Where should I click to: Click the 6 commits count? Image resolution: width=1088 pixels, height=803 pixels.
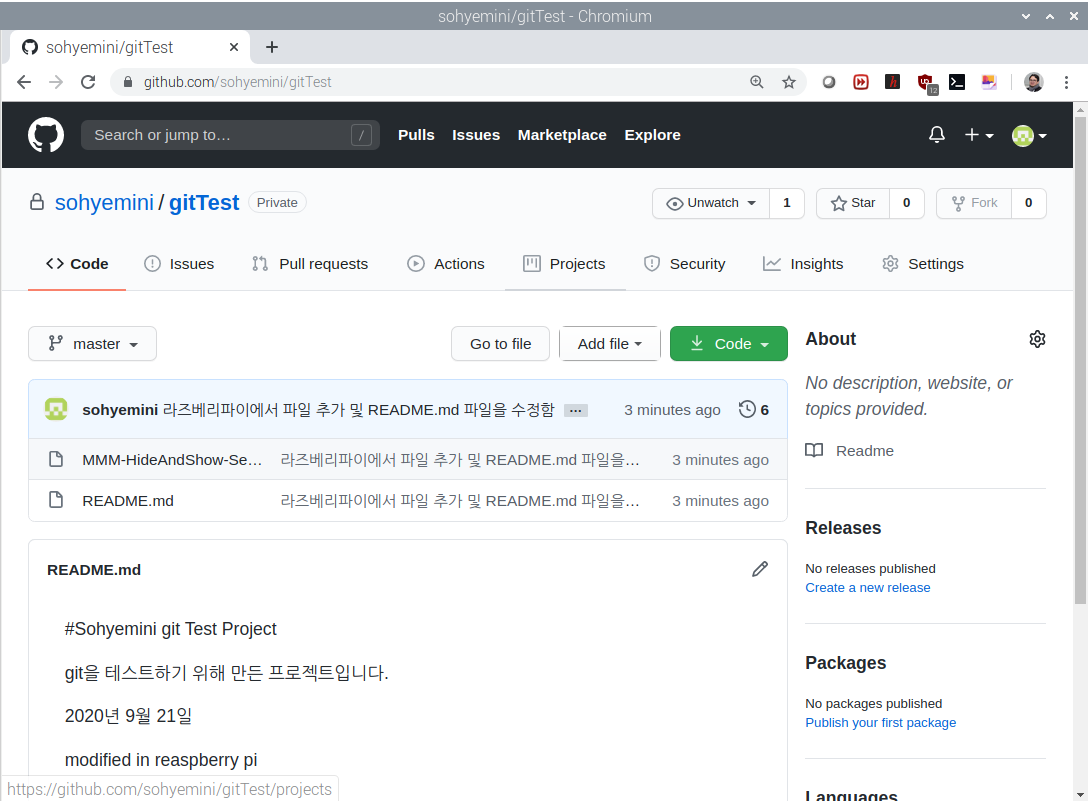[x=764, y=410]
